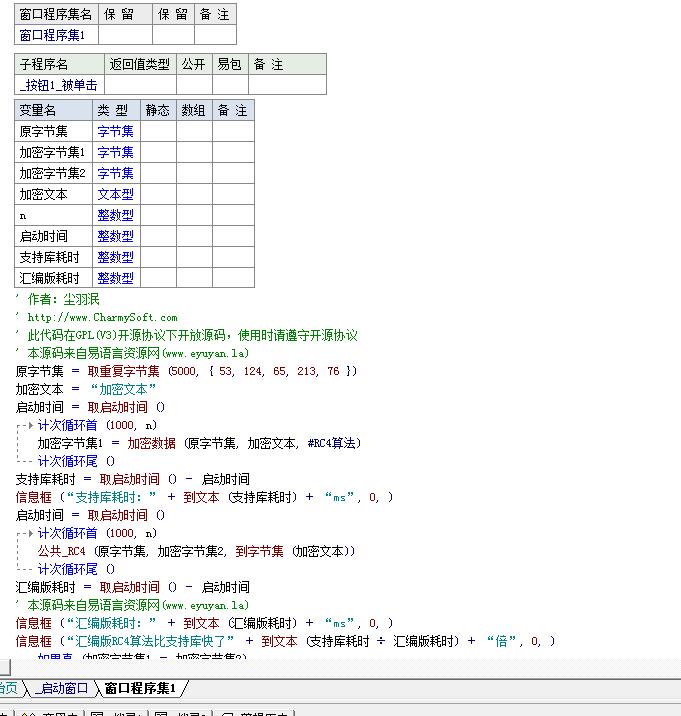681x716 pixels.
Task: Click the 5000 argument value
Action: coord(184,371)
